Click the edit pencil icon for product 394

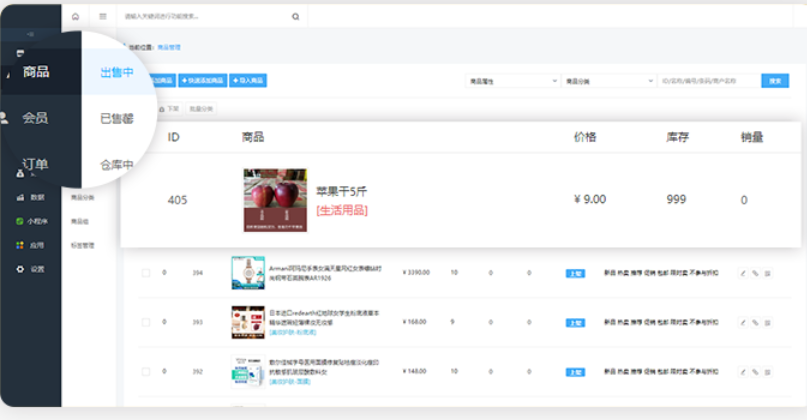tap(742, 273)
